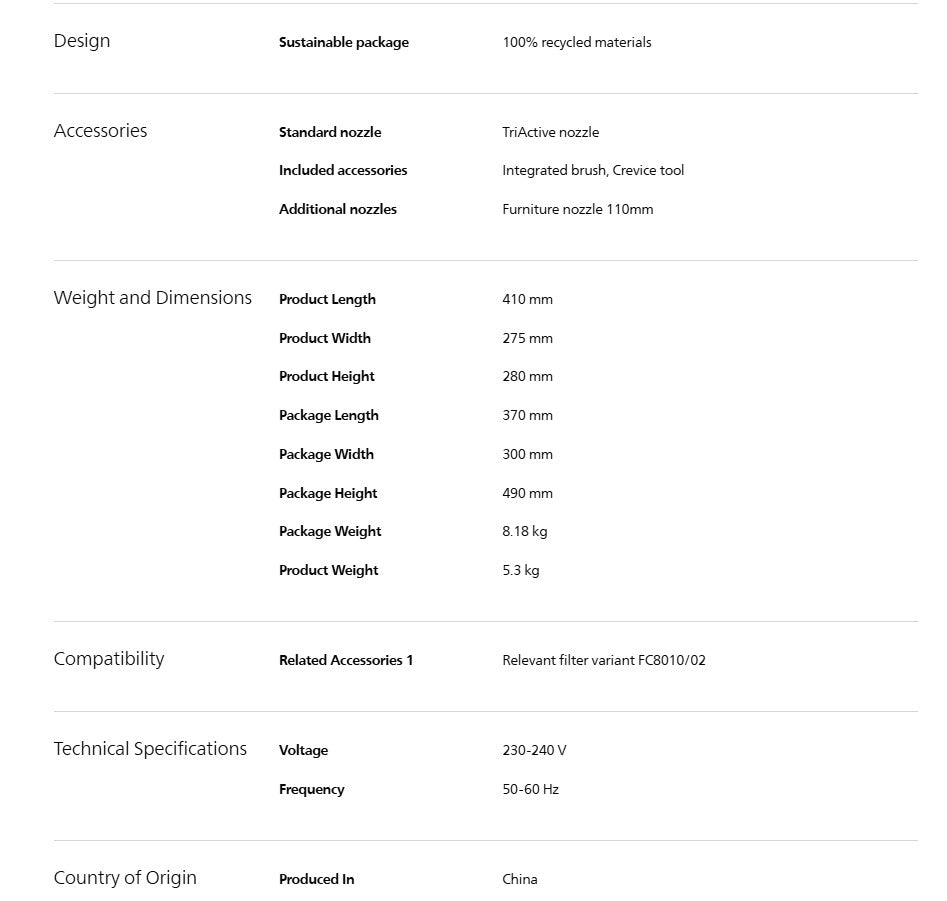Click the Standard nozzle label
947x901 pixels.
[x=330, y=132]
